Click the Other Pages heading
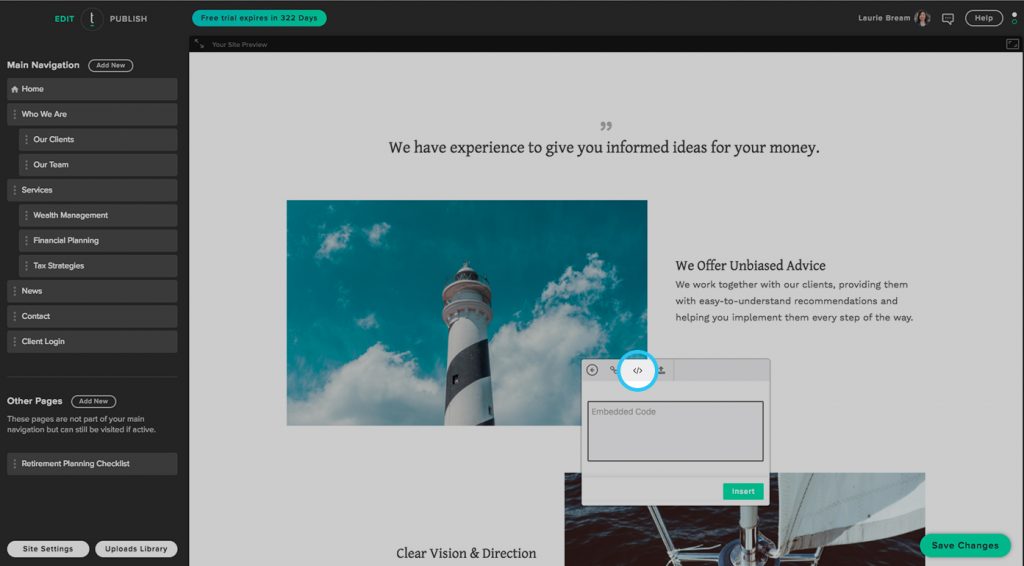The image size is (1024, 566). pos(35,401)
